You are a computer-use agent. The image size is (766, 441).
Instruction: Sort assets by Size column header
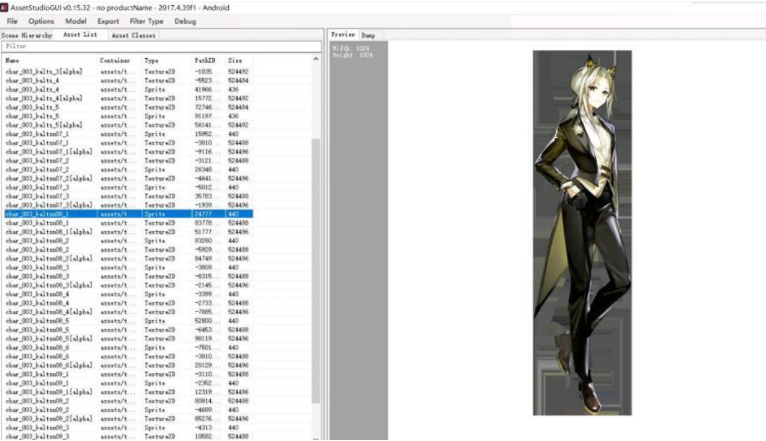click(240, 60)
